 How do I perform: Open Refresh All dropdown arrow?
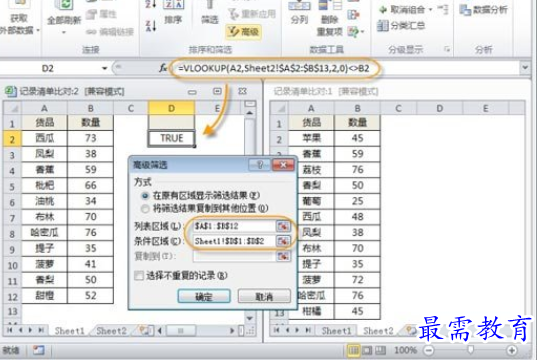[x=64, y=33]
